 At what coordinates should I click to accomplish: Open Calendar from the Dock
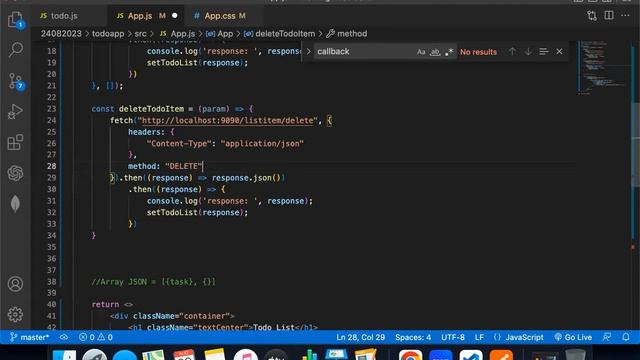point(184,355)
